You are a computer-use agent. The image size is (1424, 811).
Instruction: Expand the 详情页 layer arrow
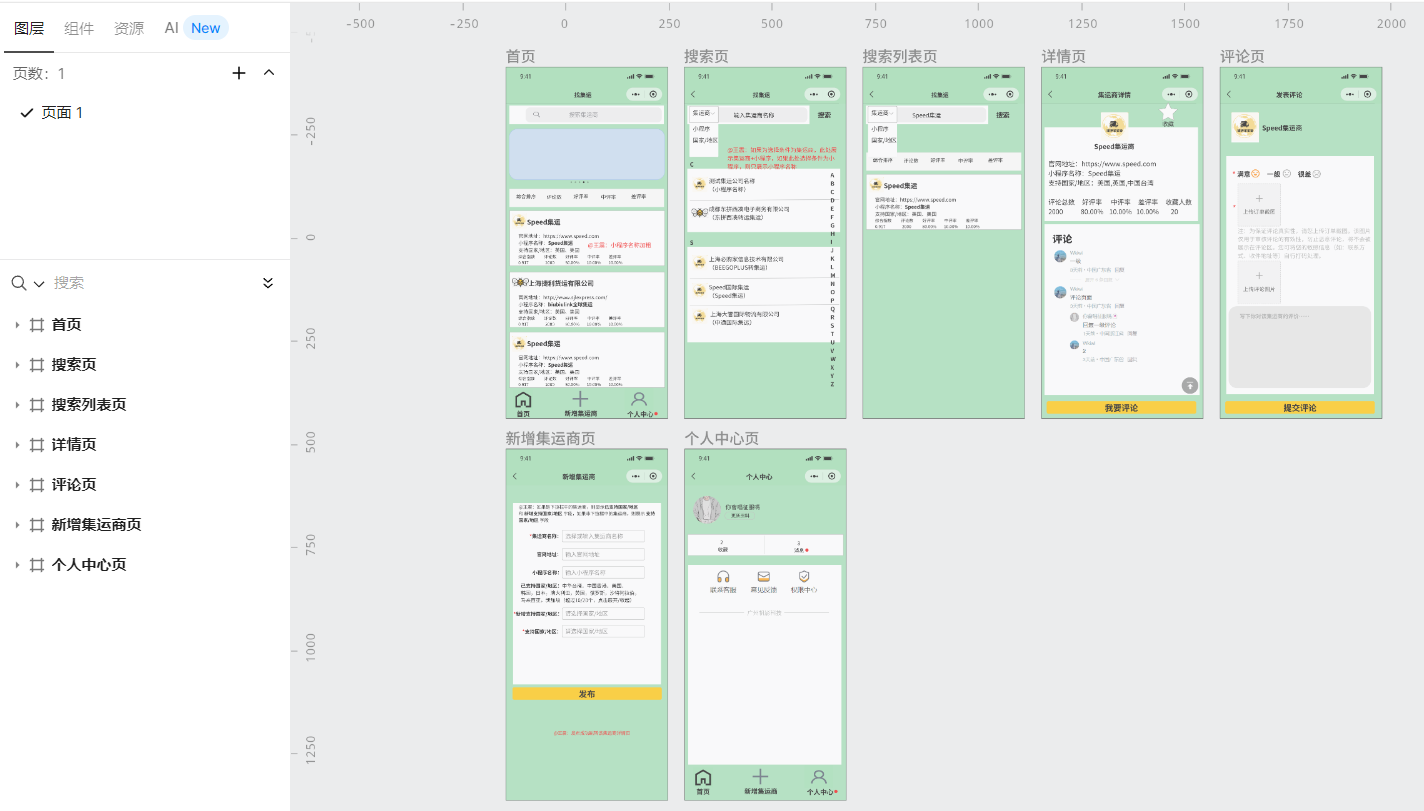(17, 445)
